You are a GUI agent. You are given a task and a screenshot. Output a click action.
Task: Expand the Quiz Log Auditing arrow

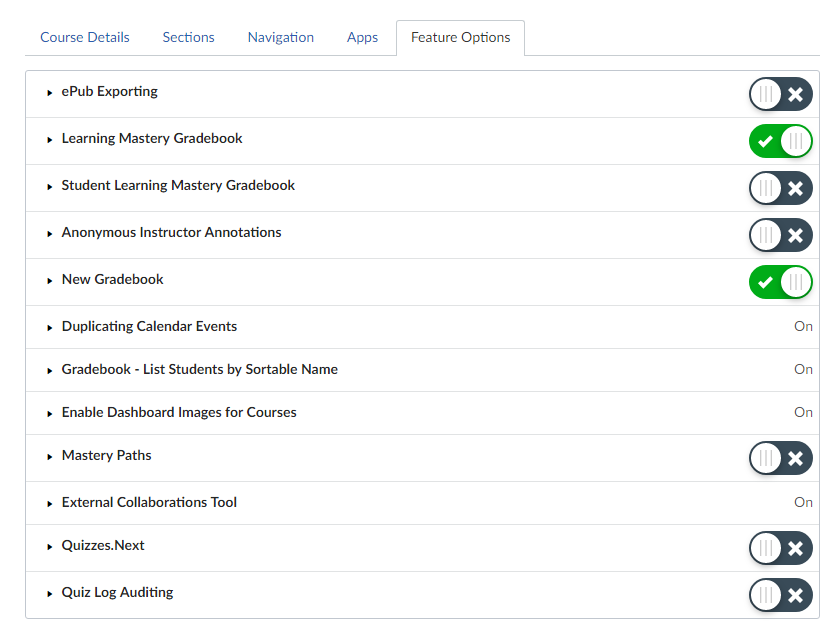[50, 594]
